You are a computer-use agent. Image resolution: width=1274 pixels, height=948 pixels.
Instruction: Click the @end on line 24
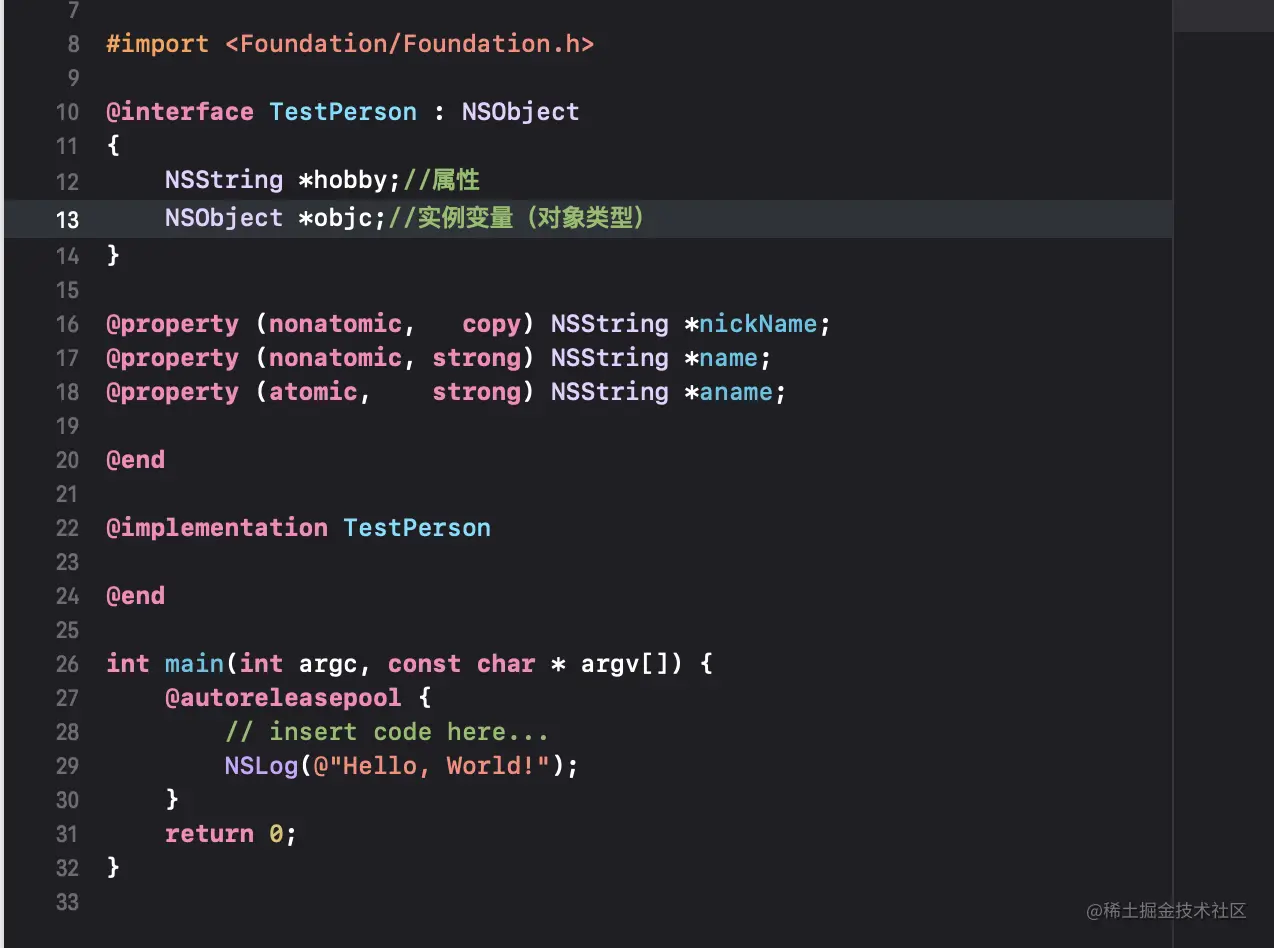coord(136,596)
